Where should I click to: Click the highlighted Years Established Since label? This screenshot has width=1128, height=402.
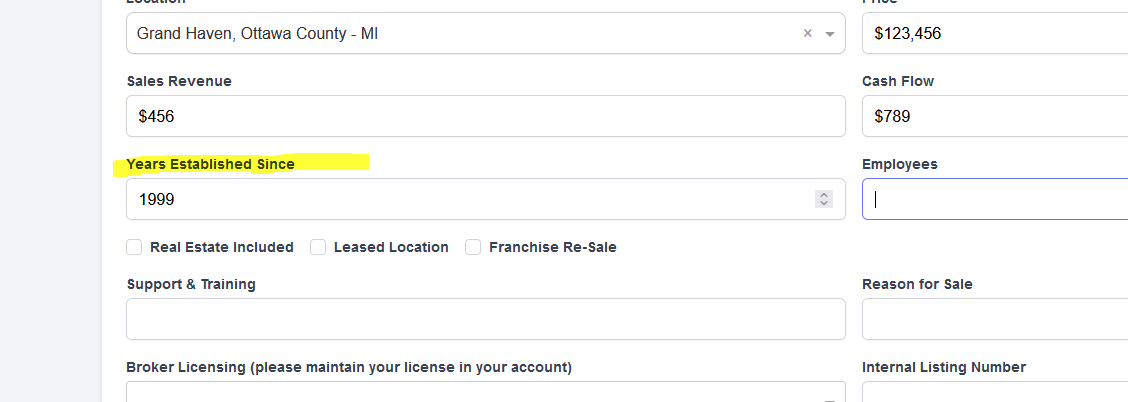click(211, 164)
